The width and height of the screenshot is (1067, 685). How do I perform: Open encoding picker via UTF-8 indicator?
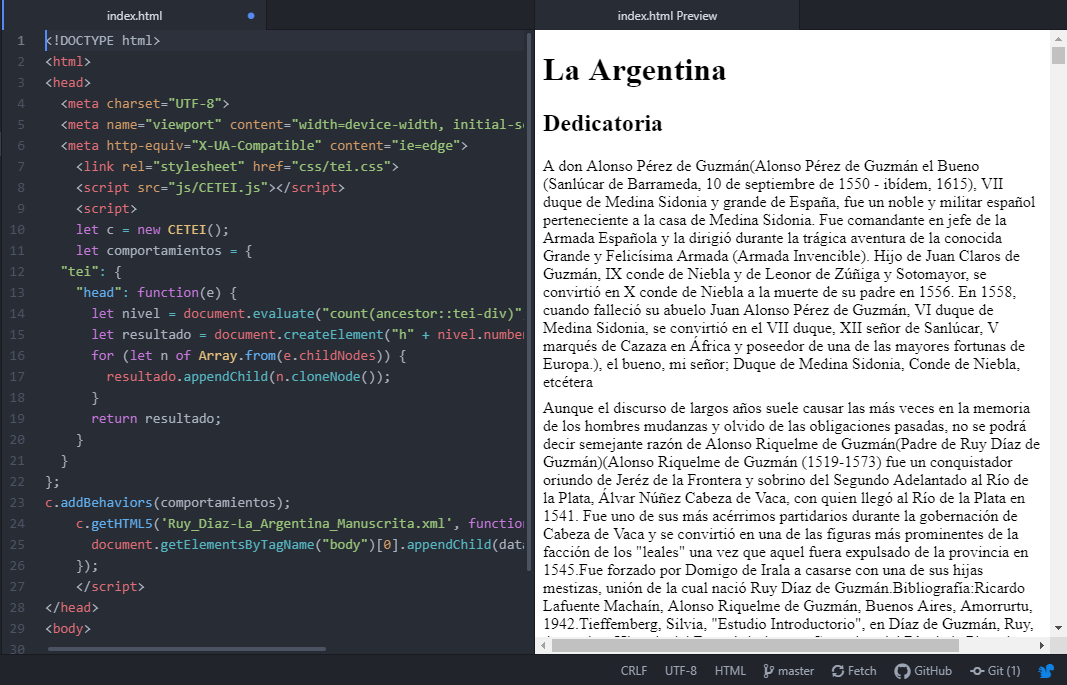coord(680,670)
